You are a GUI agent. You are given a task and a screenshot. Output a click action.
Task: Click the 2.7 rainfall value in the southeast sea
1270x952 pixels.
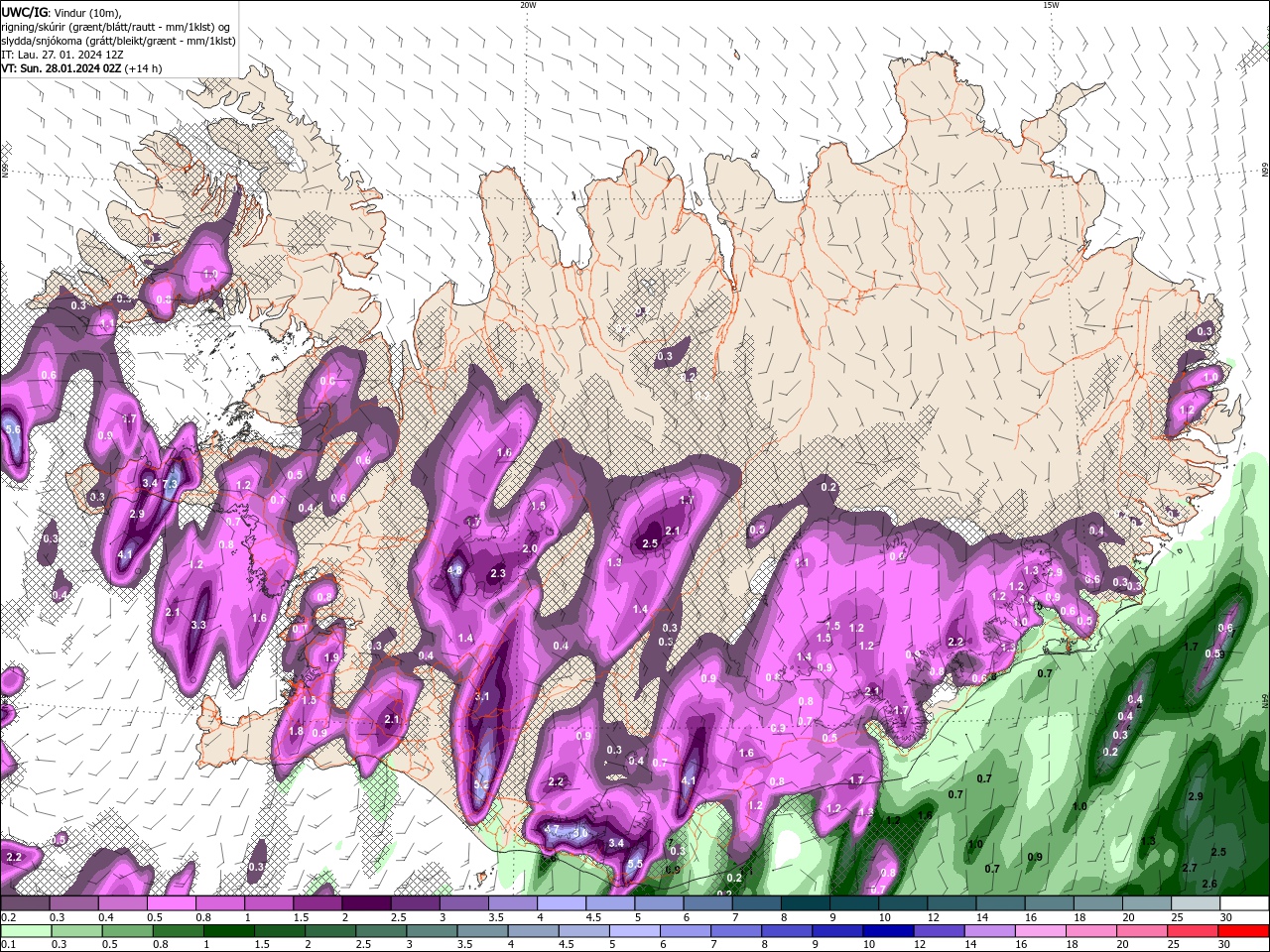click(x=1190, y=868)
